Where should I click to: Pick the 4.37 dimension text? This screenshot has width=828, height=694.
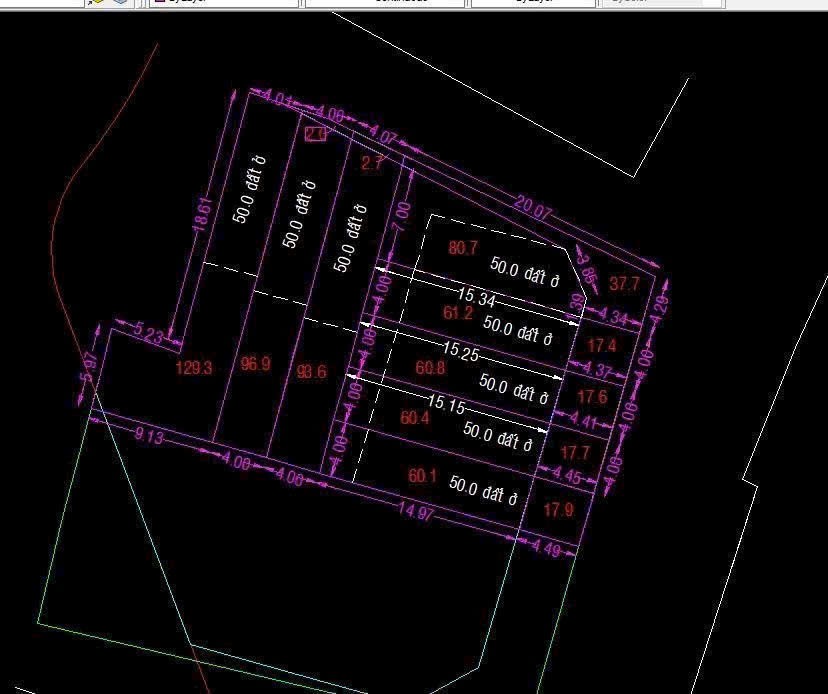click(598, 369)
